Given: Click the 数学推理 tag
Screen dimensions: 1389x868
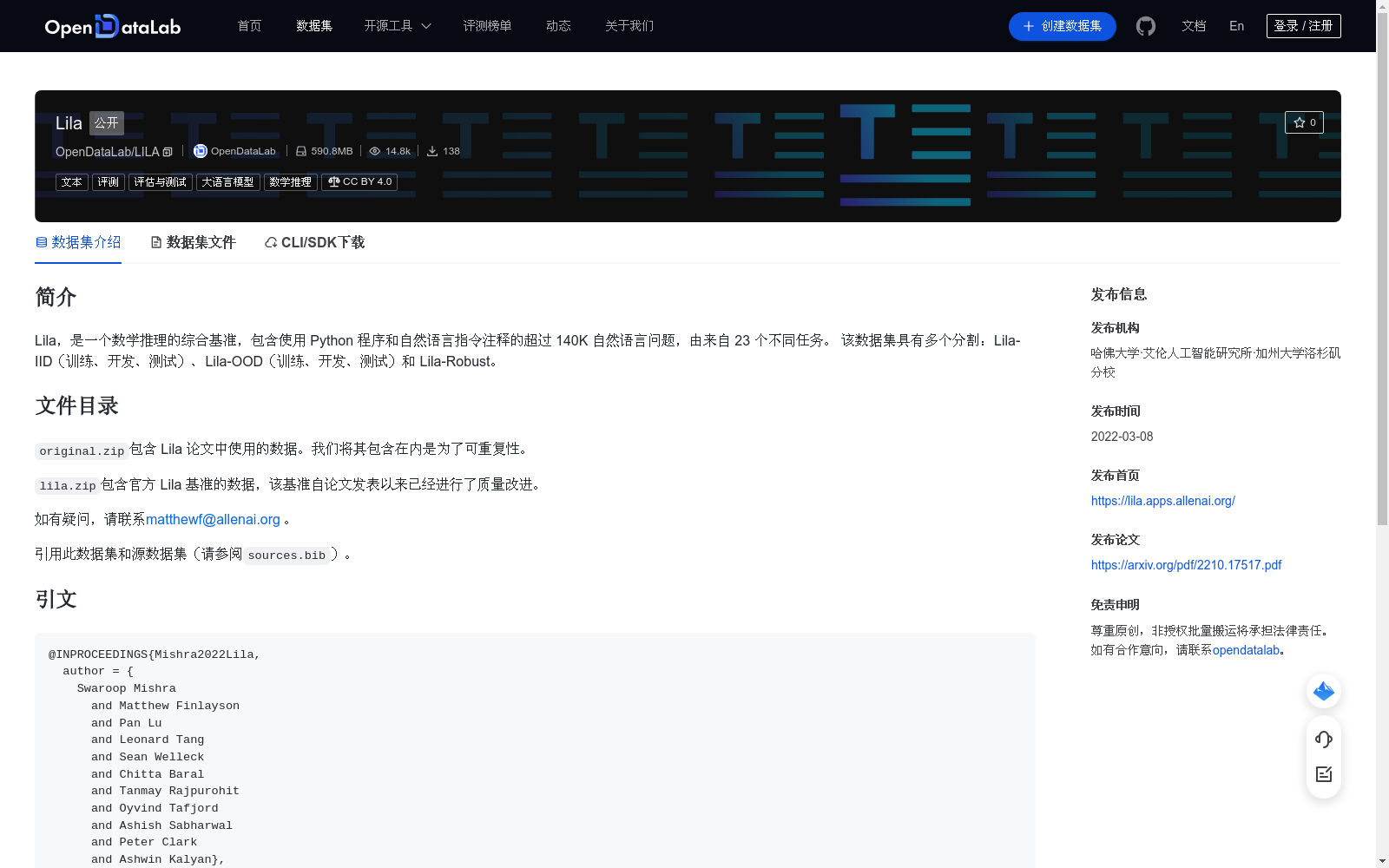Looking at the screenshot, I should [291, 182].
